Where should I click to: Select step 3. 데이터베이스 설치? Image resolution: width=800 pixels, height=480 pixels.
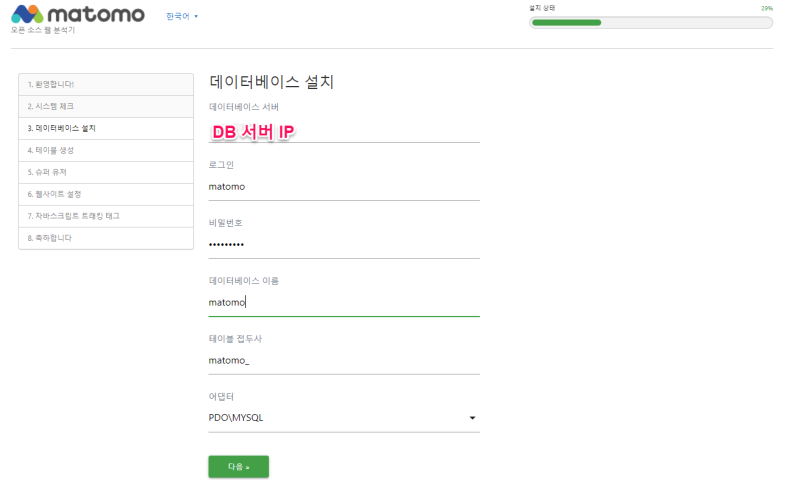[106, 128]
